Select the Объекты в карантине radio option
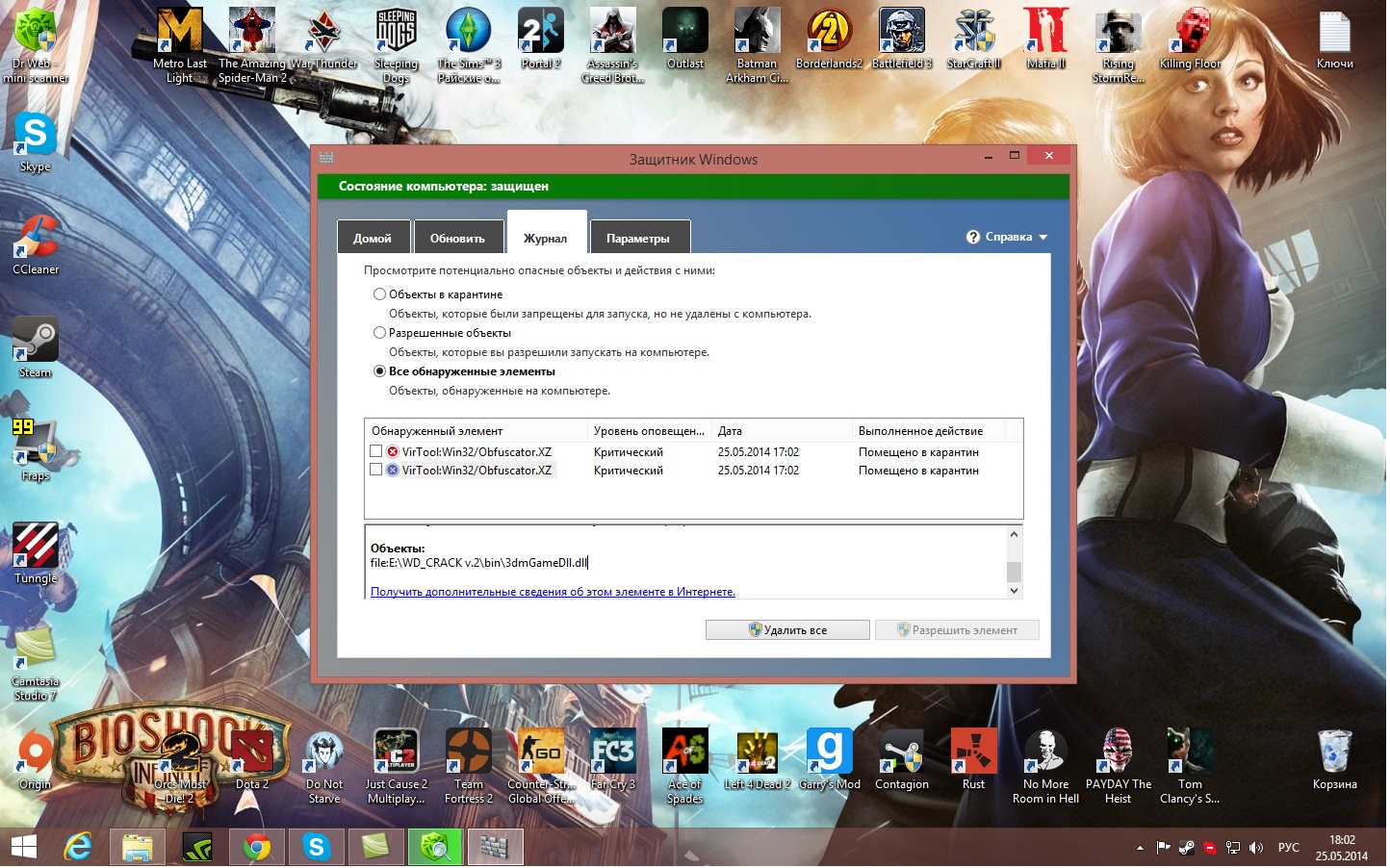The width and height of the screenshot is (1390, 868). point(379,294)
